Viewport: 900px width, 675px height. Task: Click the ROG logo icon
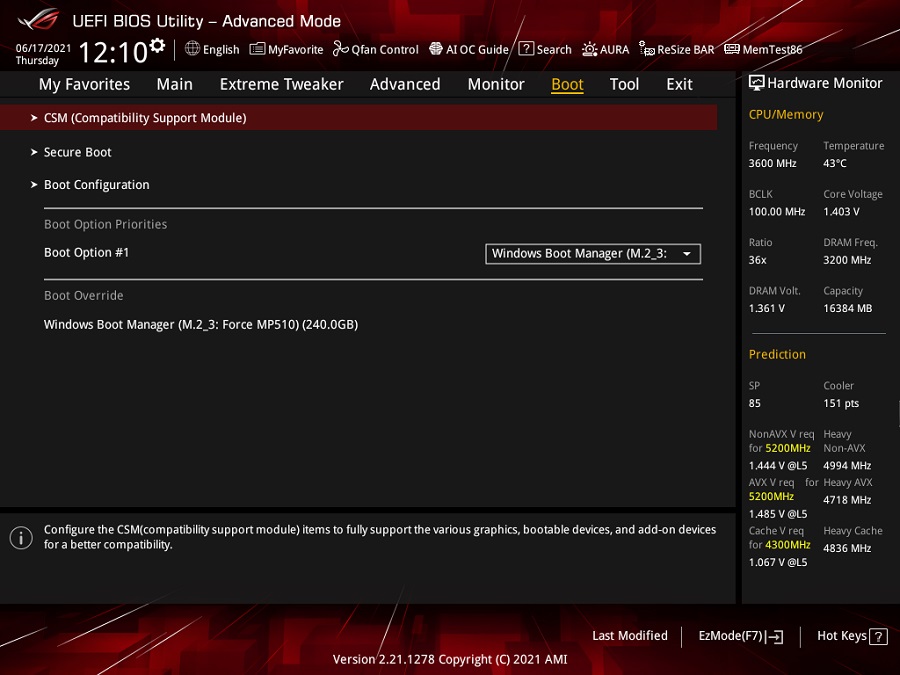(38, 20)
